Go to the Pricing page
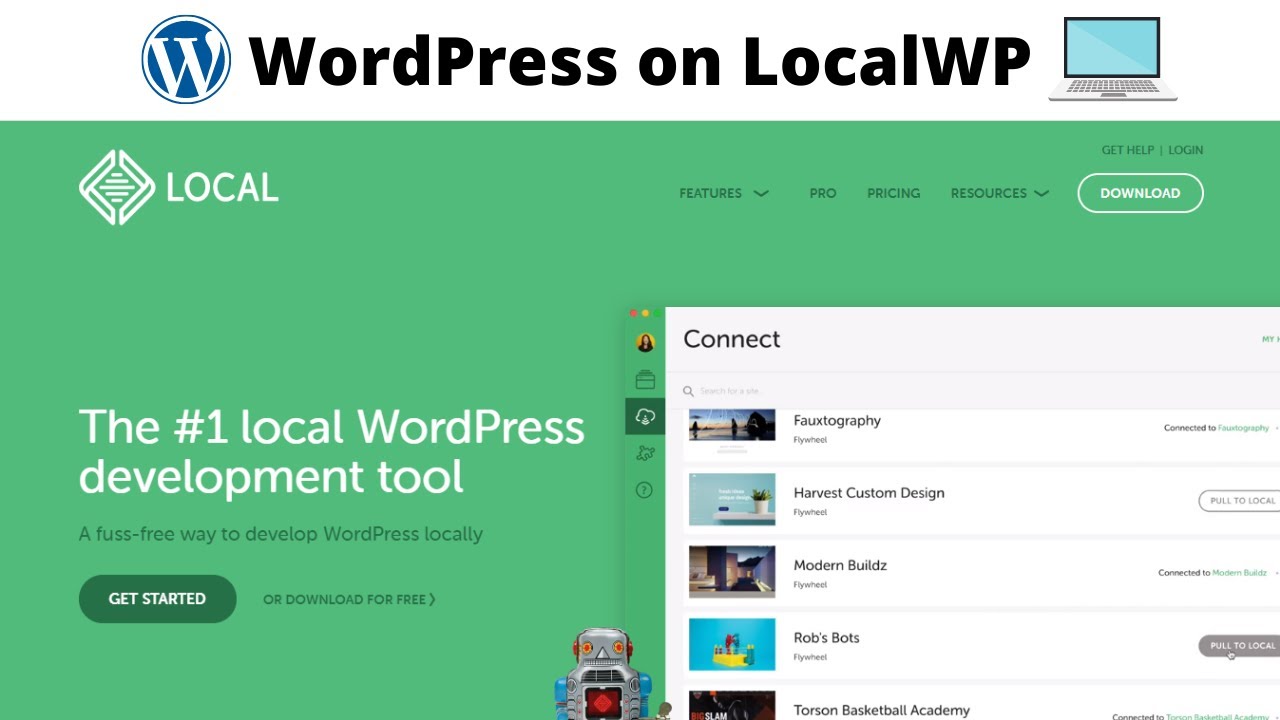 tap(893, 193)
